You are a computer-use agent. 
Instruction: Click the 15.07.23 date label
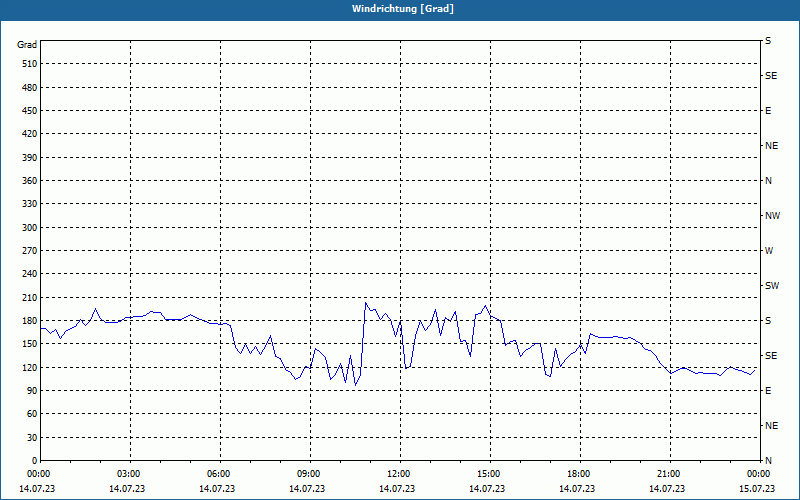(757, 489)
